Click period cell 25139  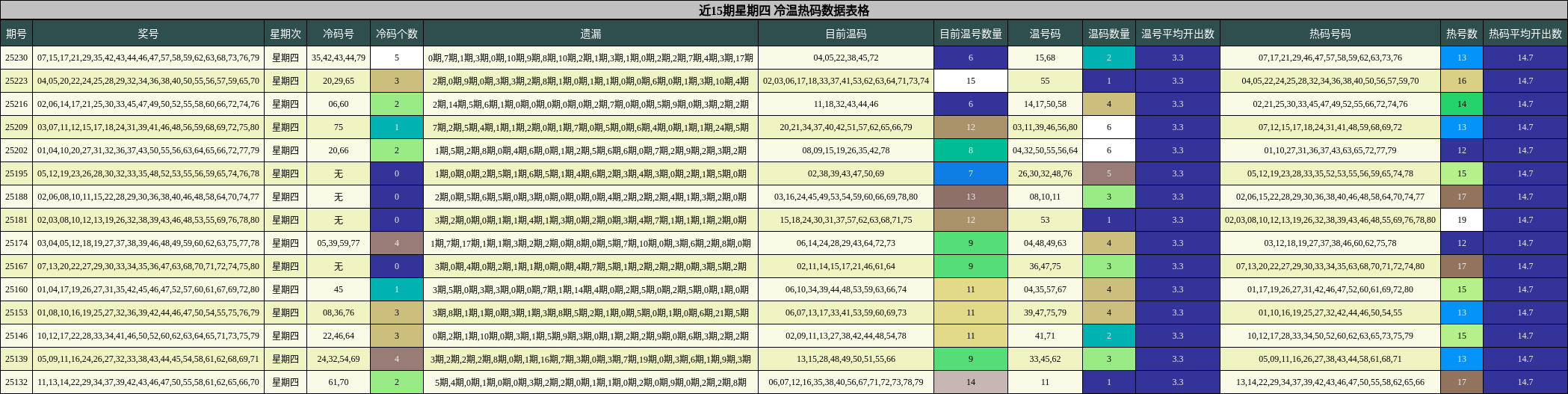(x=16, y=359)
